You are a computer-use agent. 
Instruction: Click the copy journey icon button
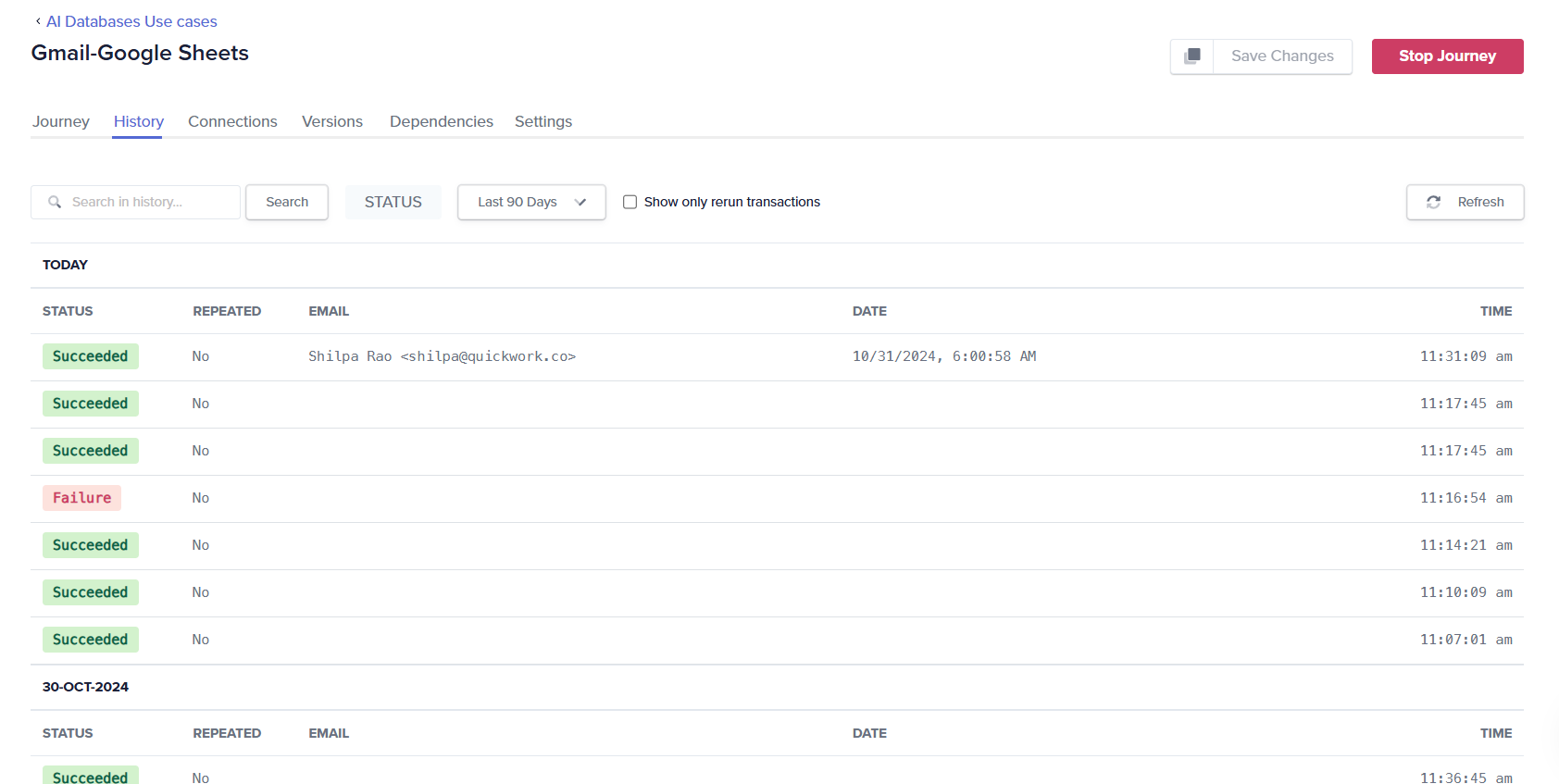(1192, 56)
